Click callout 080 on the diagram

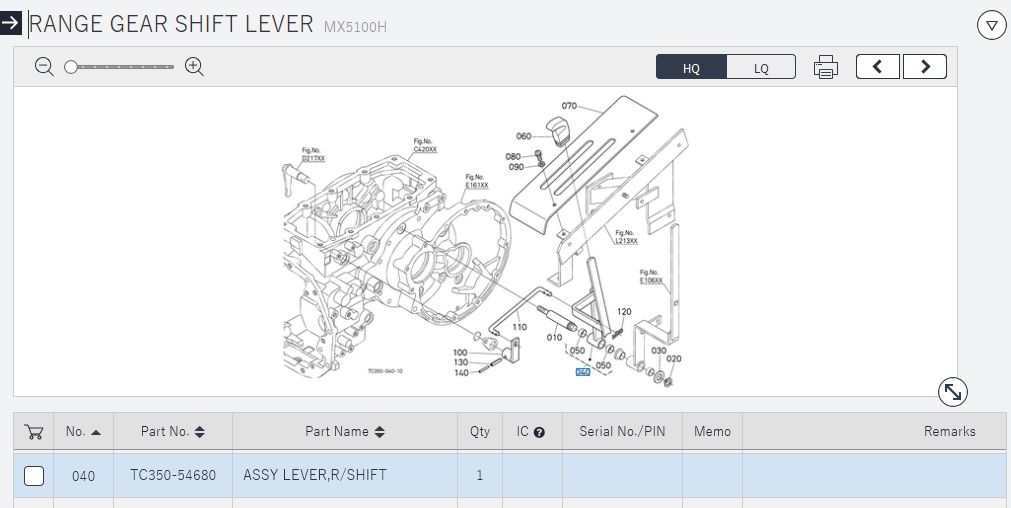(513, 157)
